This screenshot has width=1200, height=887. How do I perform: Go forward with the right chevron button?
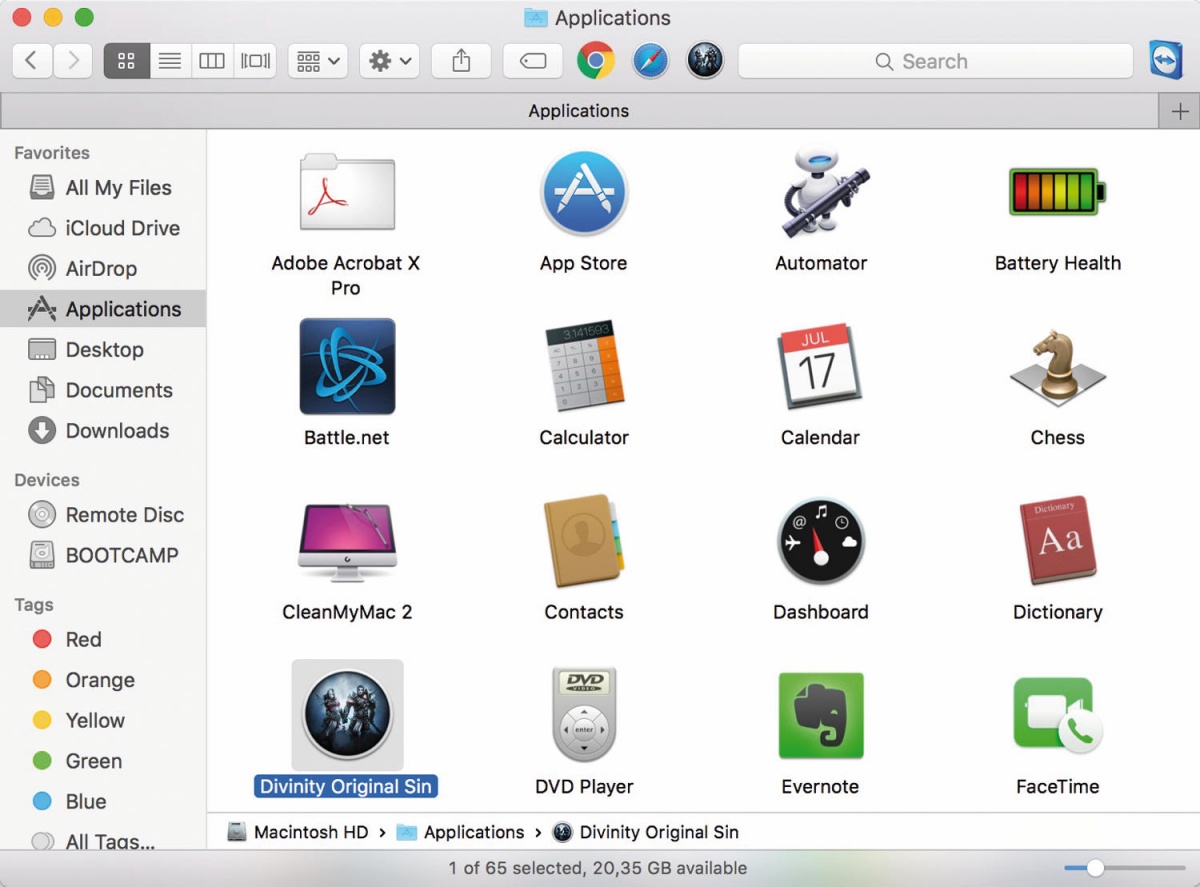point(73,61)
